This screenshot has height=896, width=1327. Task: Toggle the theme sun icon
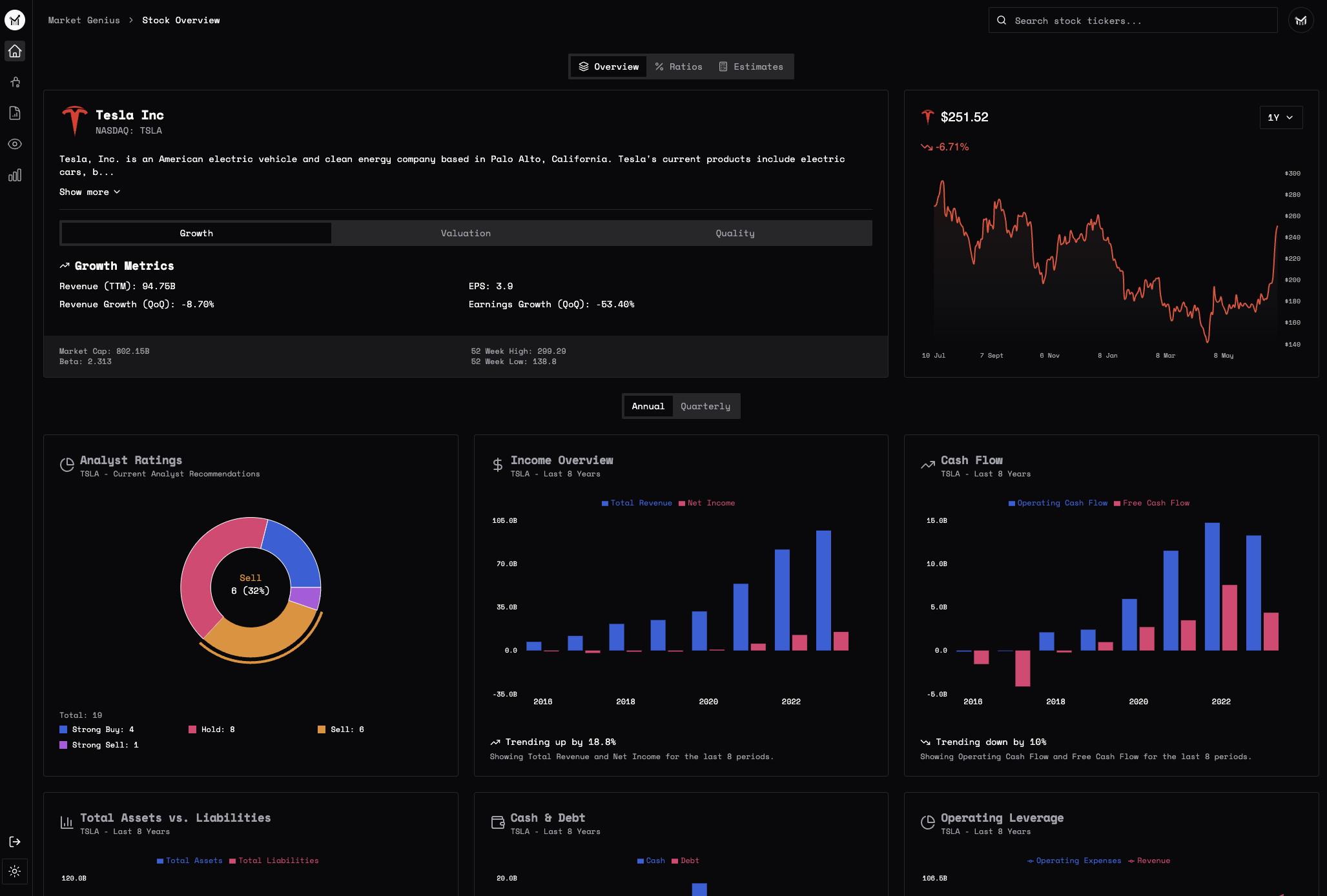(15, 871)
